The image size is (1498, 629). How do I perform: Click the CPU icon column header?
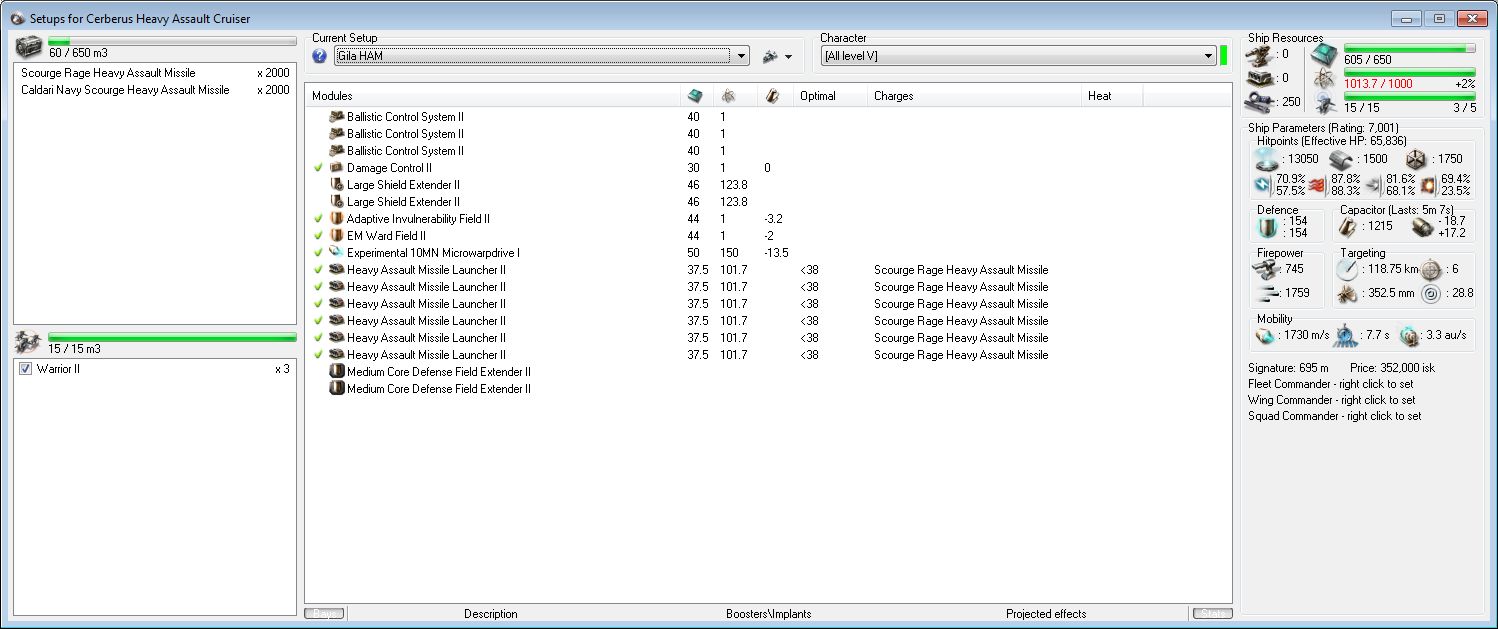click(x=696, y=96)
